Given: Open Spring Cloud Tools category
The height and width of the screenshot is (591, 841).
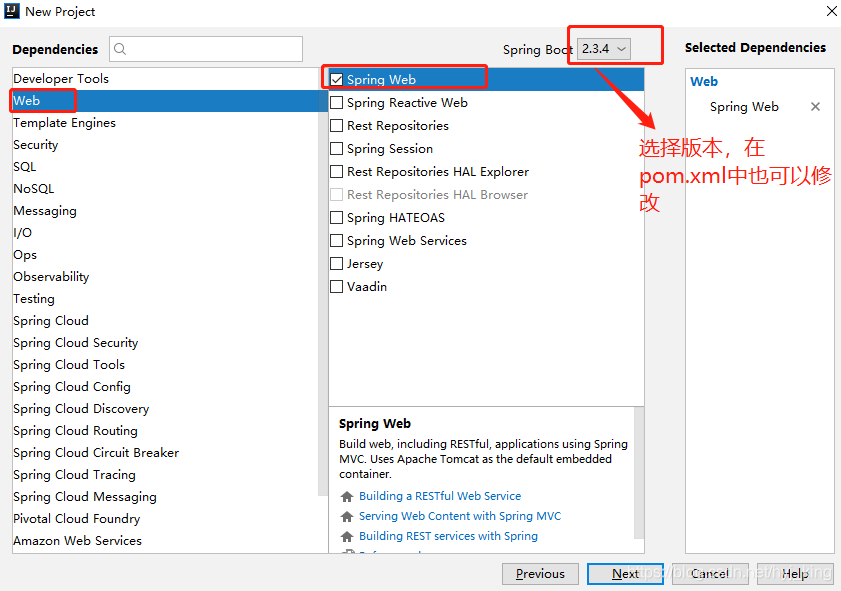Looking at the screenshot, I should coord(166,365).
